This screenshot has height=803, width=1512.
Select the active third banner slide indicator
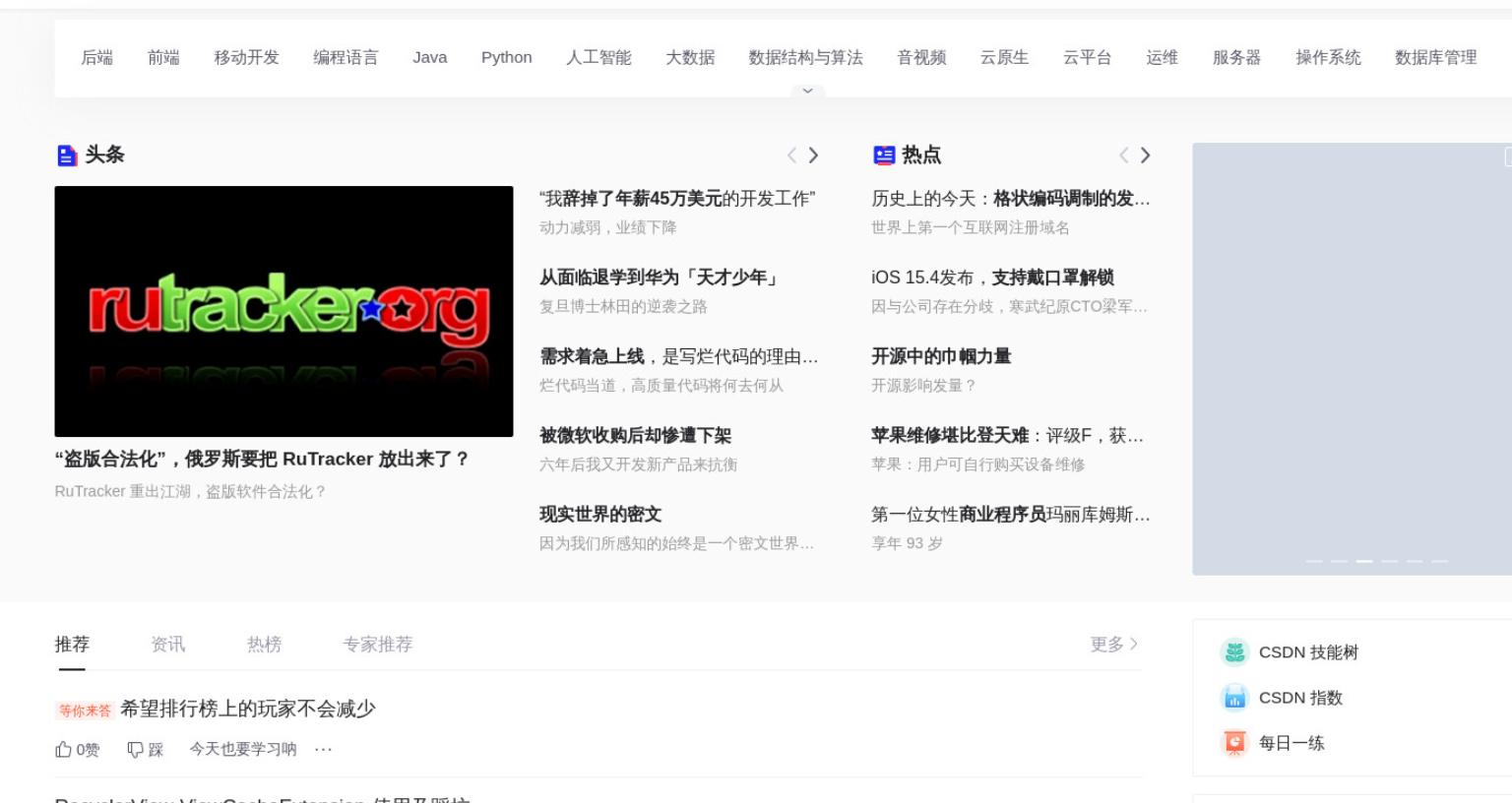tap(1364, 561)
